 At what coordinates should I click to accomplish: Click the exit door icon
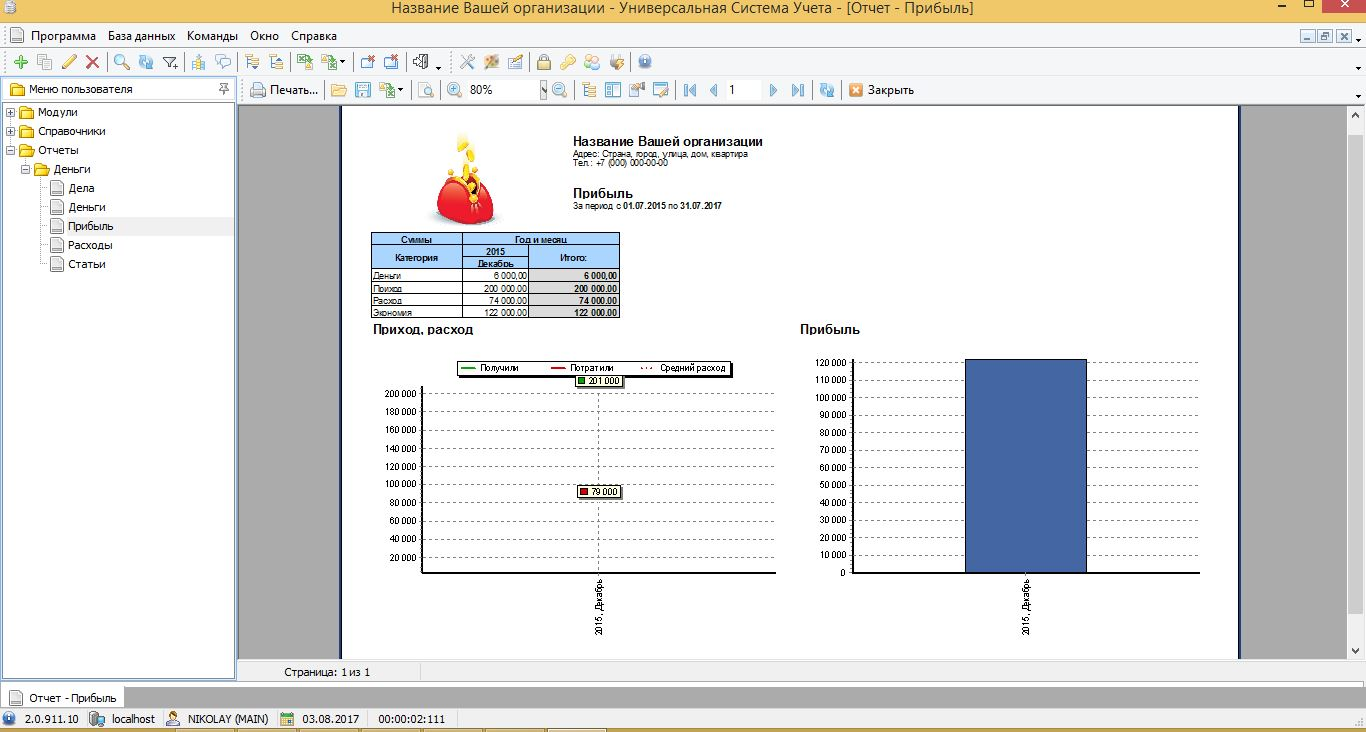(x=421, y=62)
